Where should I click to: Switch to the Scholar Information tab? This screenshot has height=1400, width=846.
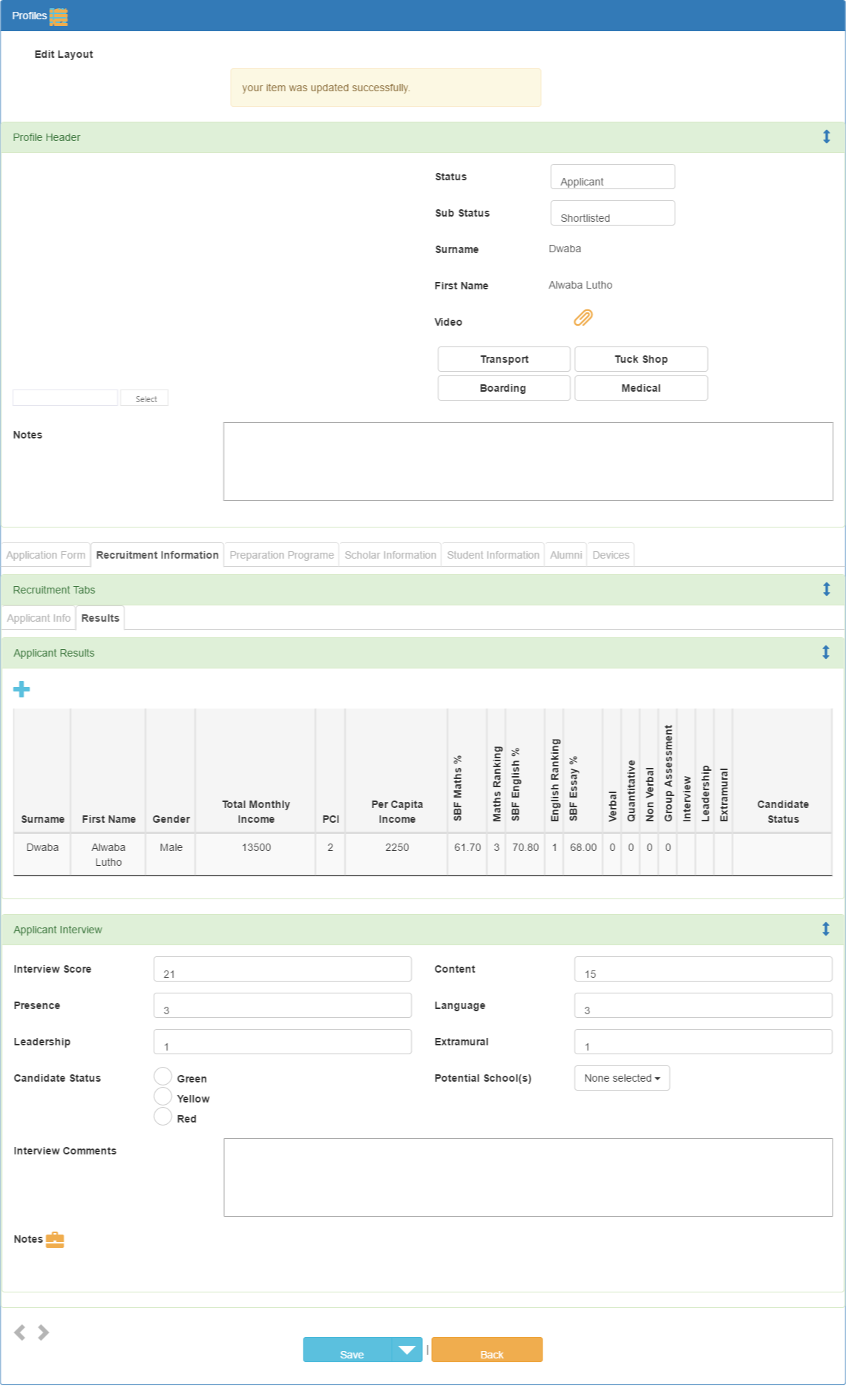coord(390,555)
